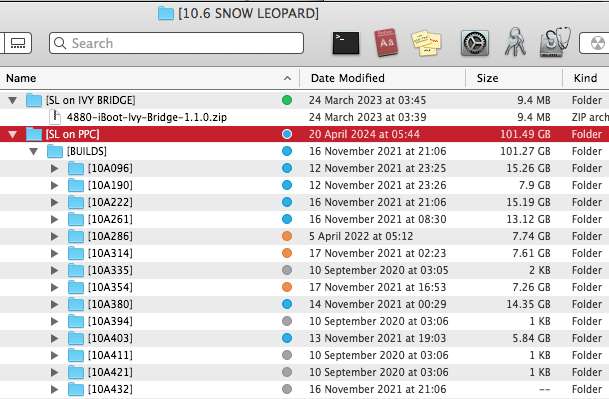The width and height of the screenshot is (609, 399).
Task: Click the [10A096] folder icon
Action: pos(76,168)
